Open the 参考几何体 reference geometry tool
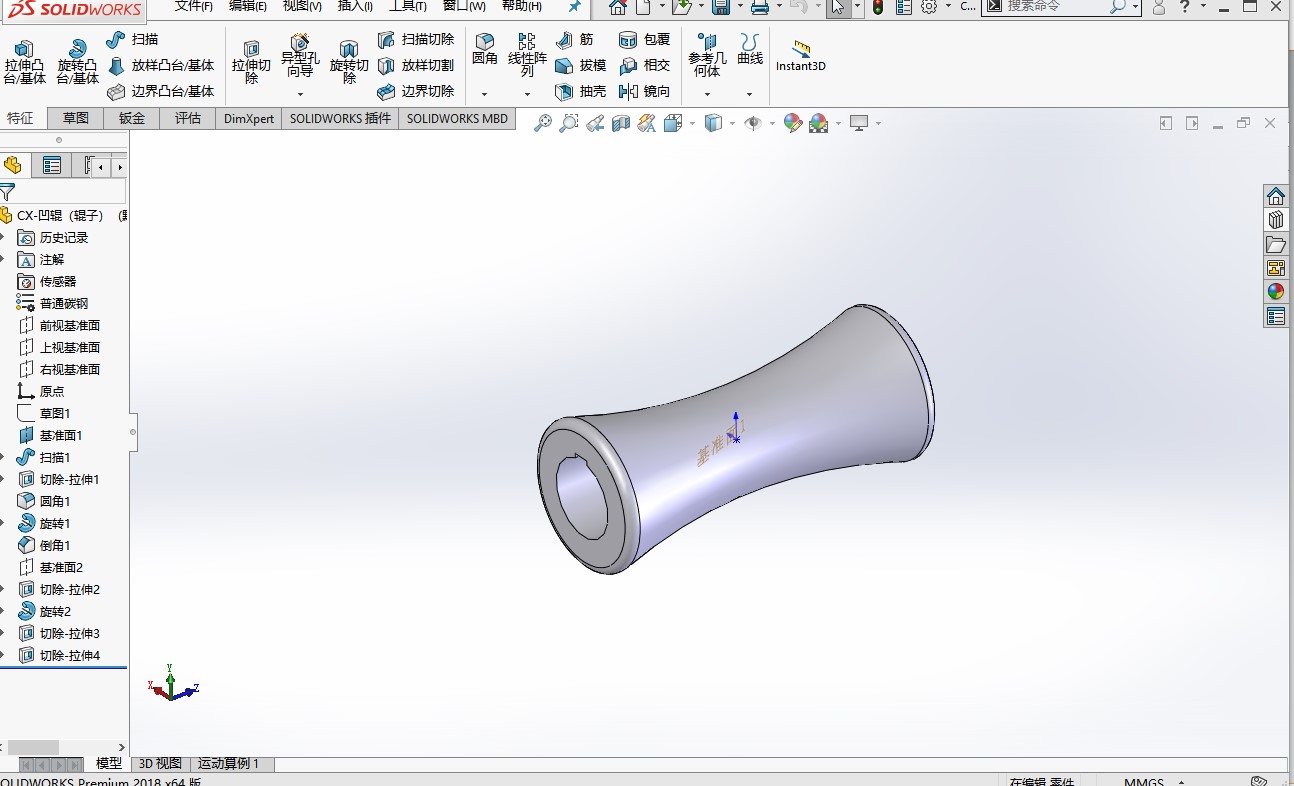Viewport: 1294px width, 786px height. pyautogui.click(x=707, y=56)
